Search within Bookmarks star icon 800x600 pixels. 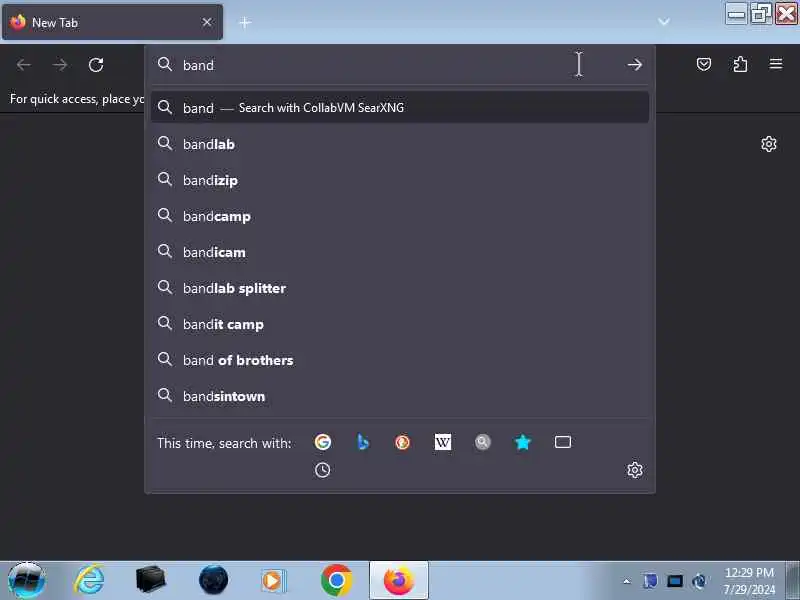coord(522,442)
